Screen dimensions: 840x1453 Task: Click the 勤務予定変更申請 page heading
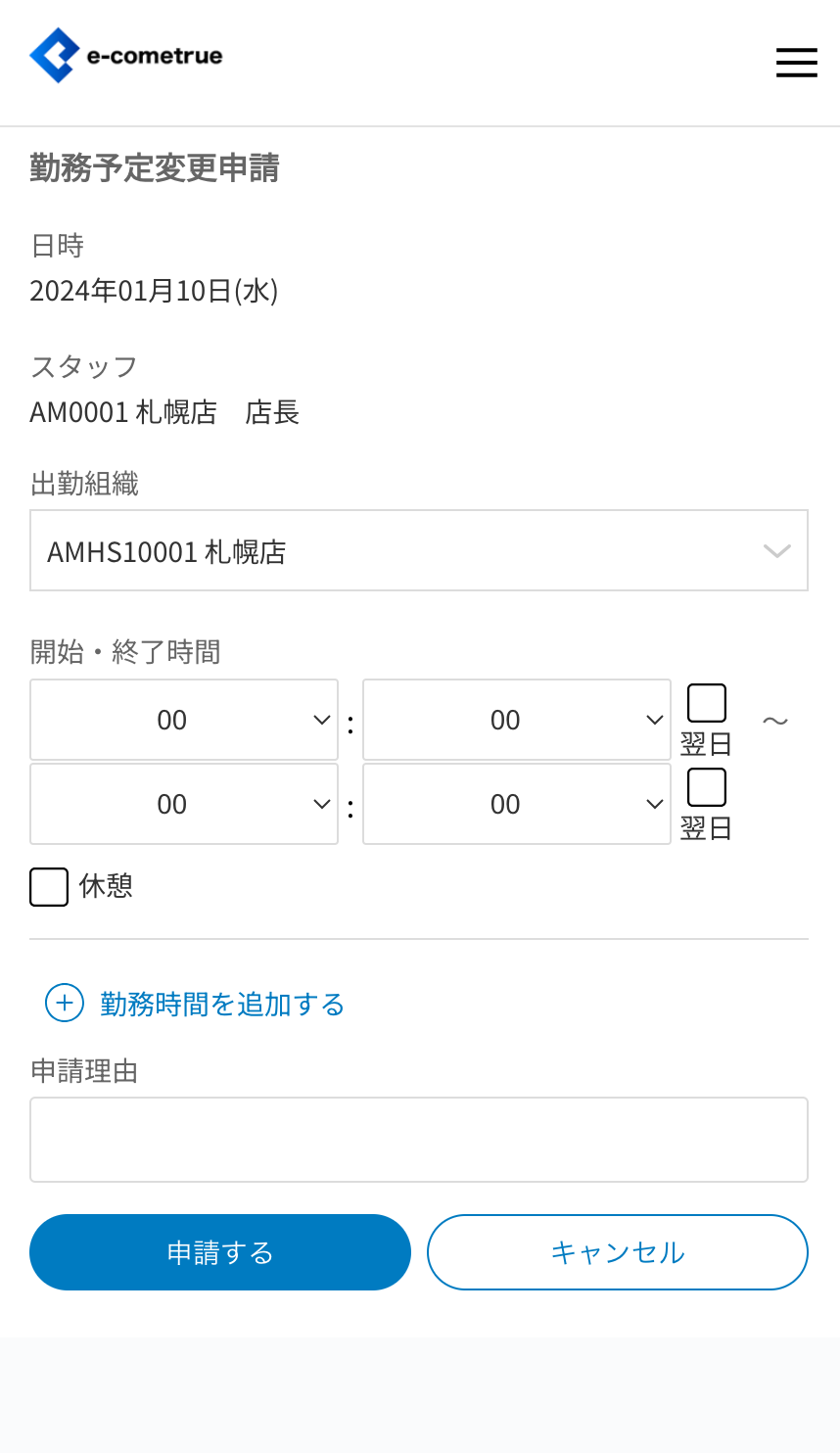point(155,168)
